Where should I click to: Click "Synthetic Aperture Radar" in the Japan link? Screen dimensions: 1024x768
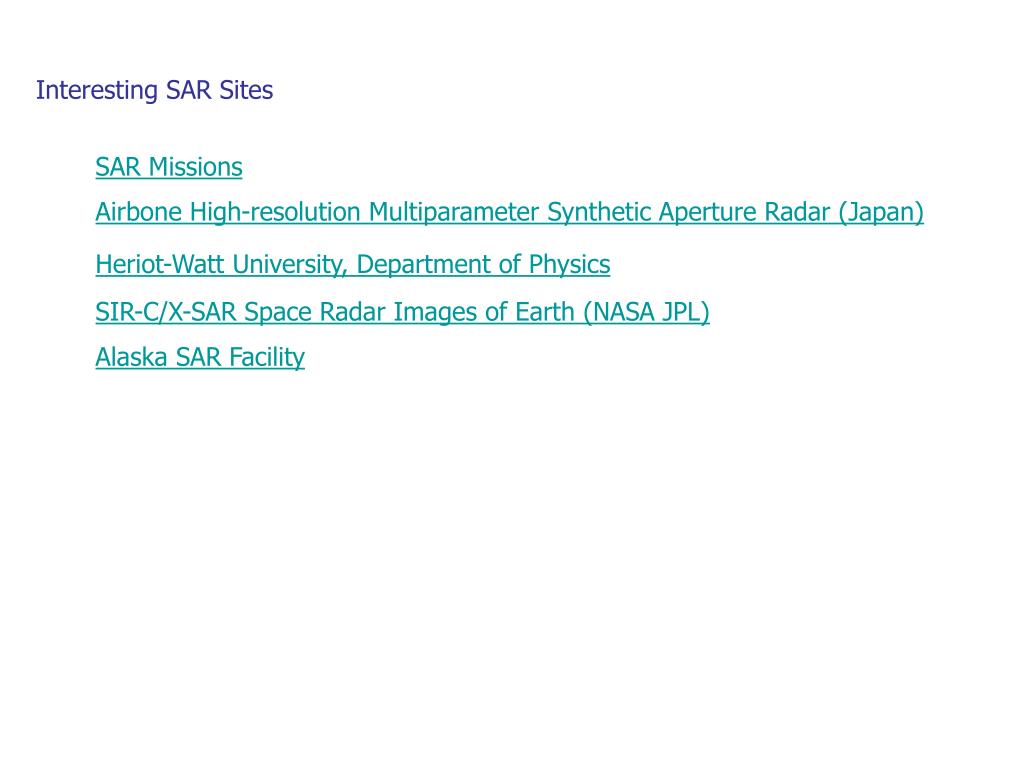tap(688, 212)
